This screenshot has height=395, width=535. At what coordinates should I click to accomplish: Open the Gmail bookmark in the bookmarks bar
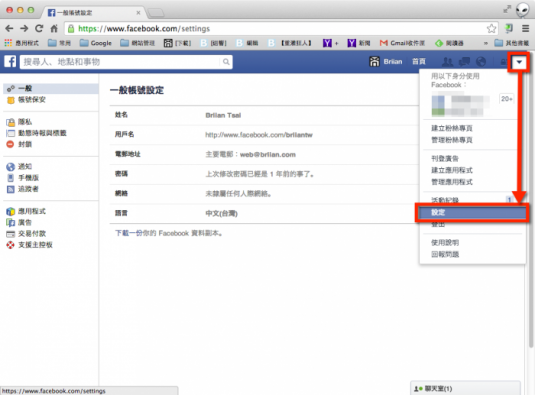tap(402, 43)
